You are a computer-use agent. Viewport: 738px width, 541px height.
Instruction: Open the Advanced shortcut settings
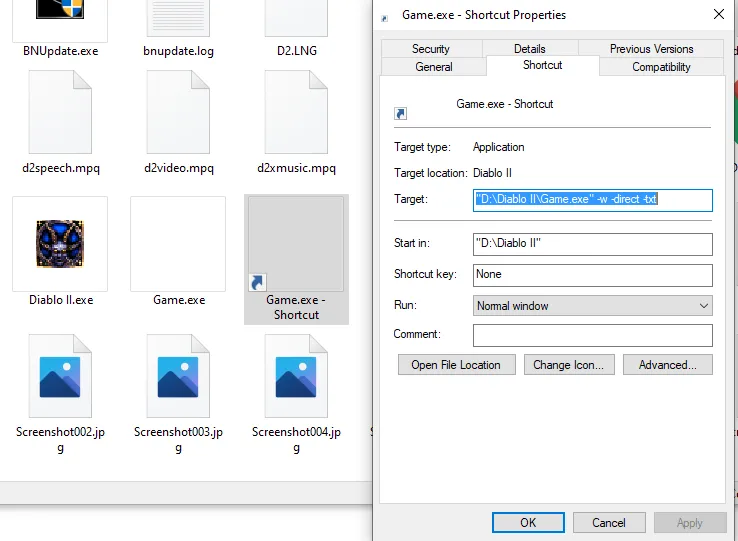(667, 365)
